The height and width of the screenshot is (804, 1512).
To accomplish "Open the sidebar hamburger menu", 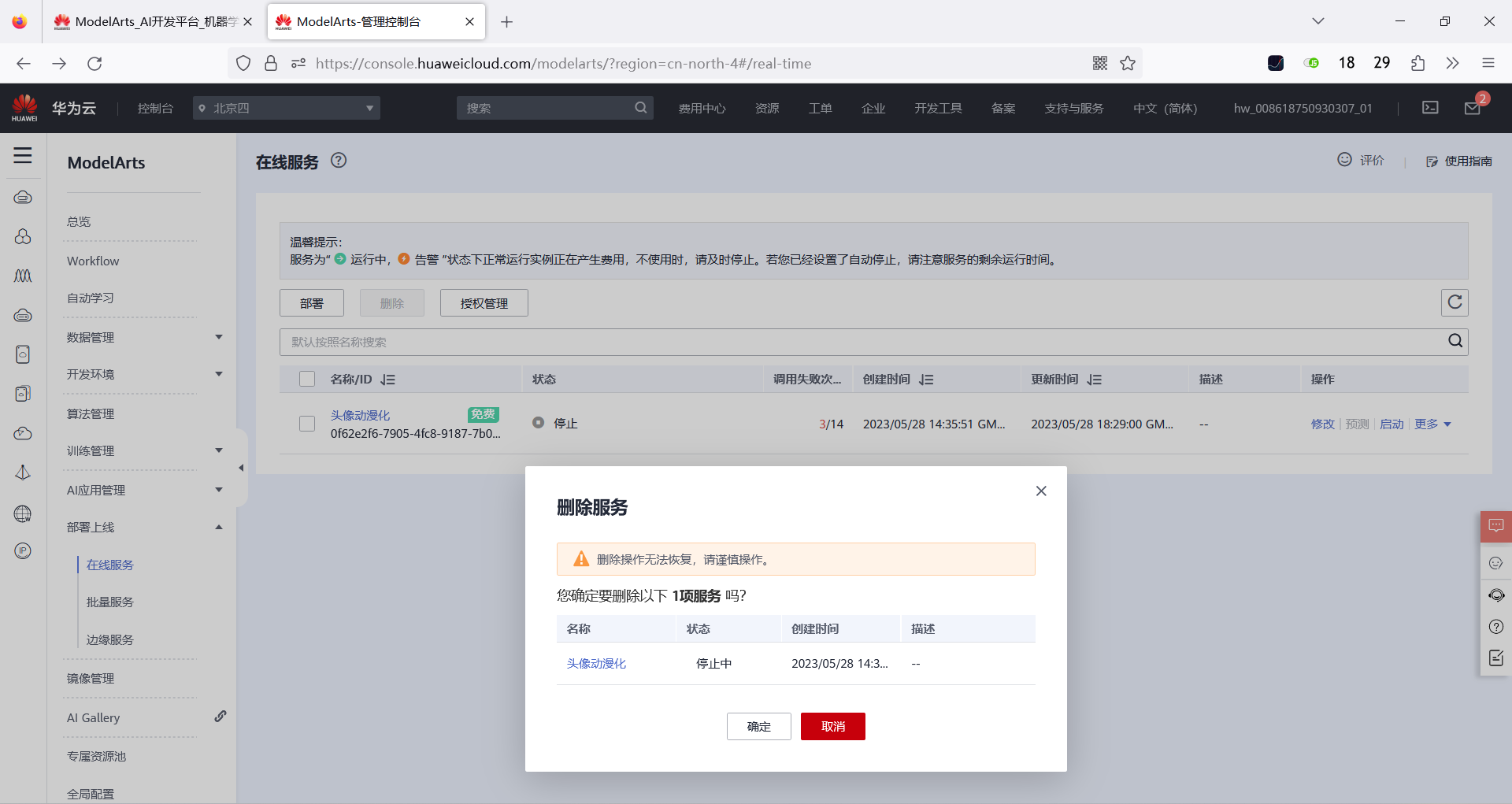I will point(23,155).
